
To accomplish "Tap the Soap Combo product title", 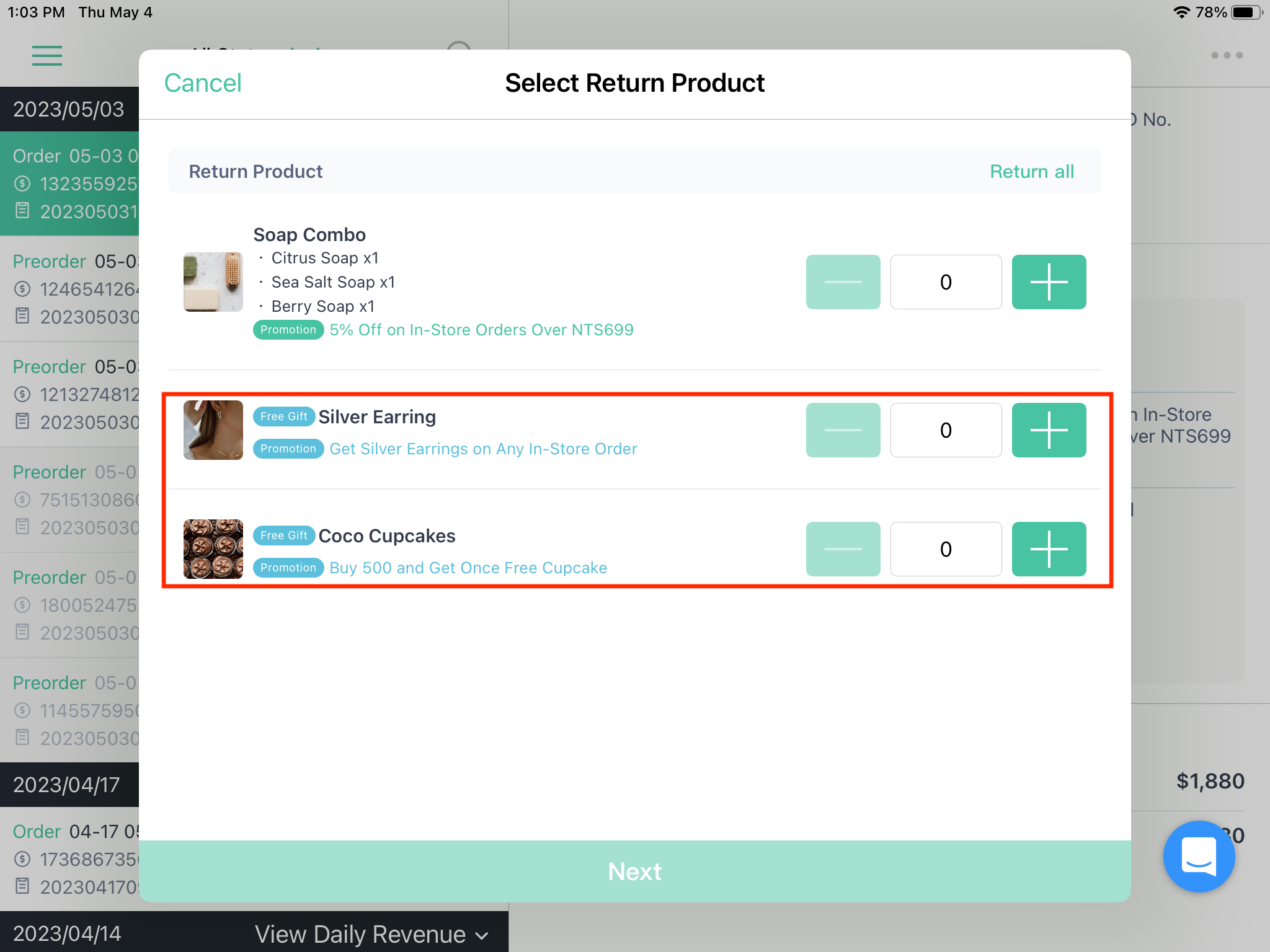I will point(309,234).
